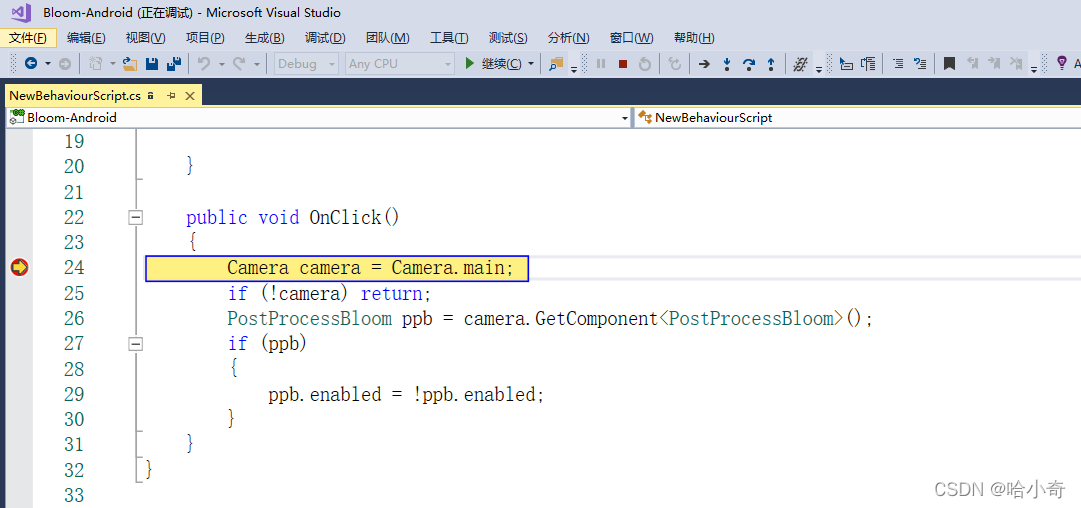Click the Next Bookmark icon
This screenshot has width=1081, height=508.
(994, 63)
